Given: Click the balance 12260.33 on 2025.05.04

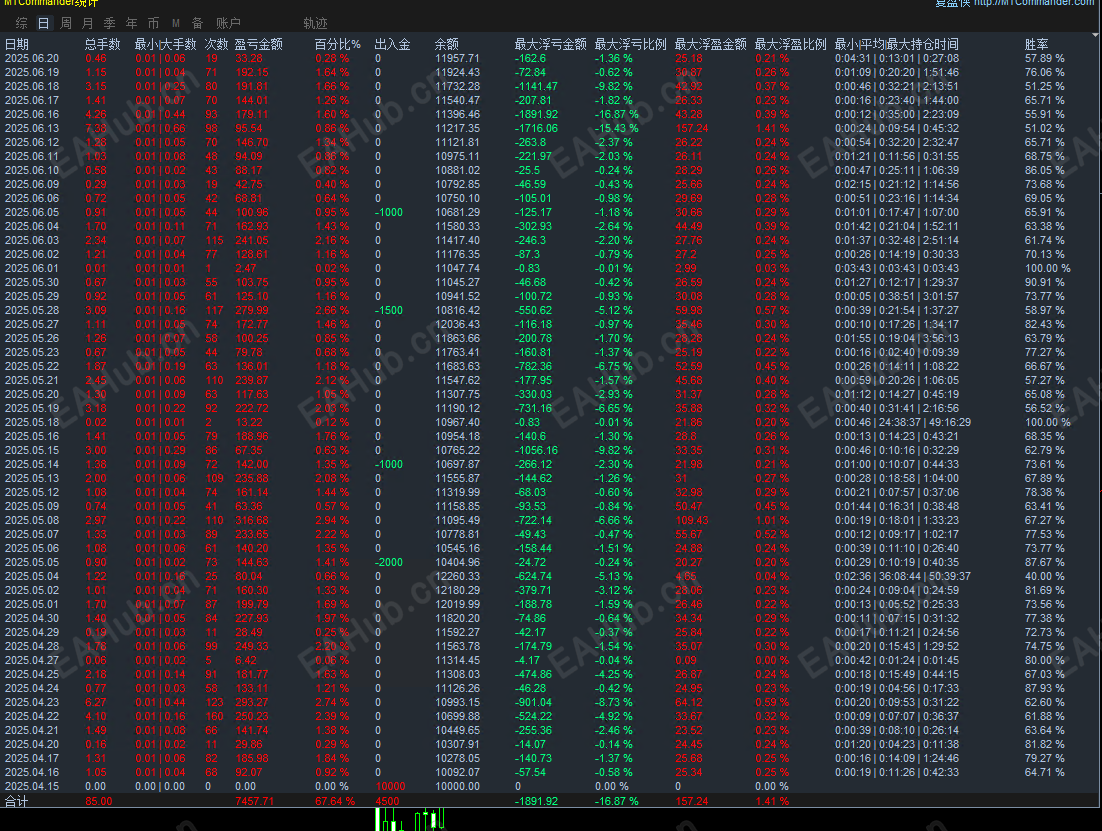Looking at the screenshot, I should coord(458,576).
